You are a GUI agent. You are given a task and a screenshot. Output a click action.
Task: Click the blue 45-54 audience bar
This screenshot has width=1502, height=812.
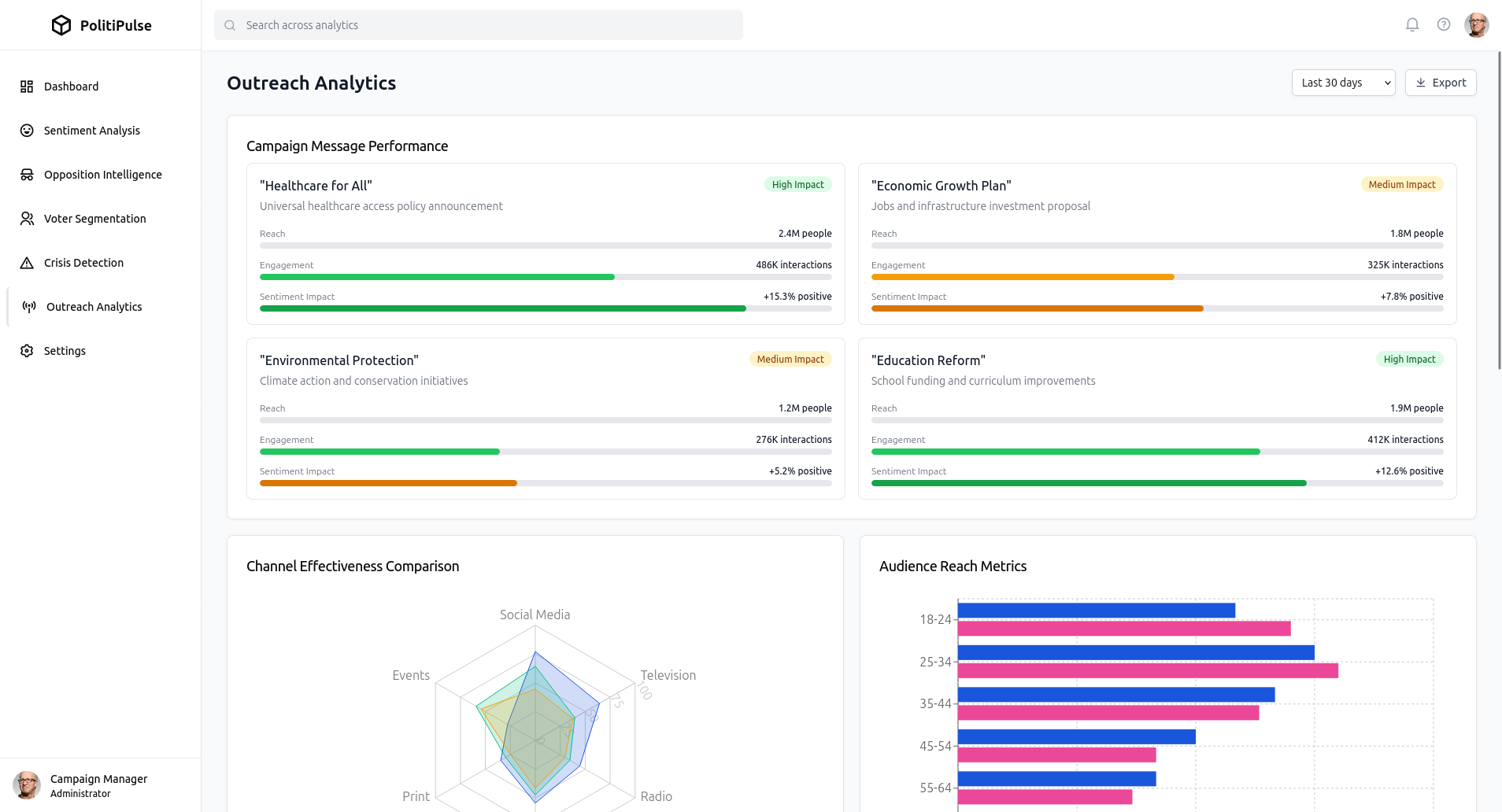pyautogui.click(x=1076, y=736)
